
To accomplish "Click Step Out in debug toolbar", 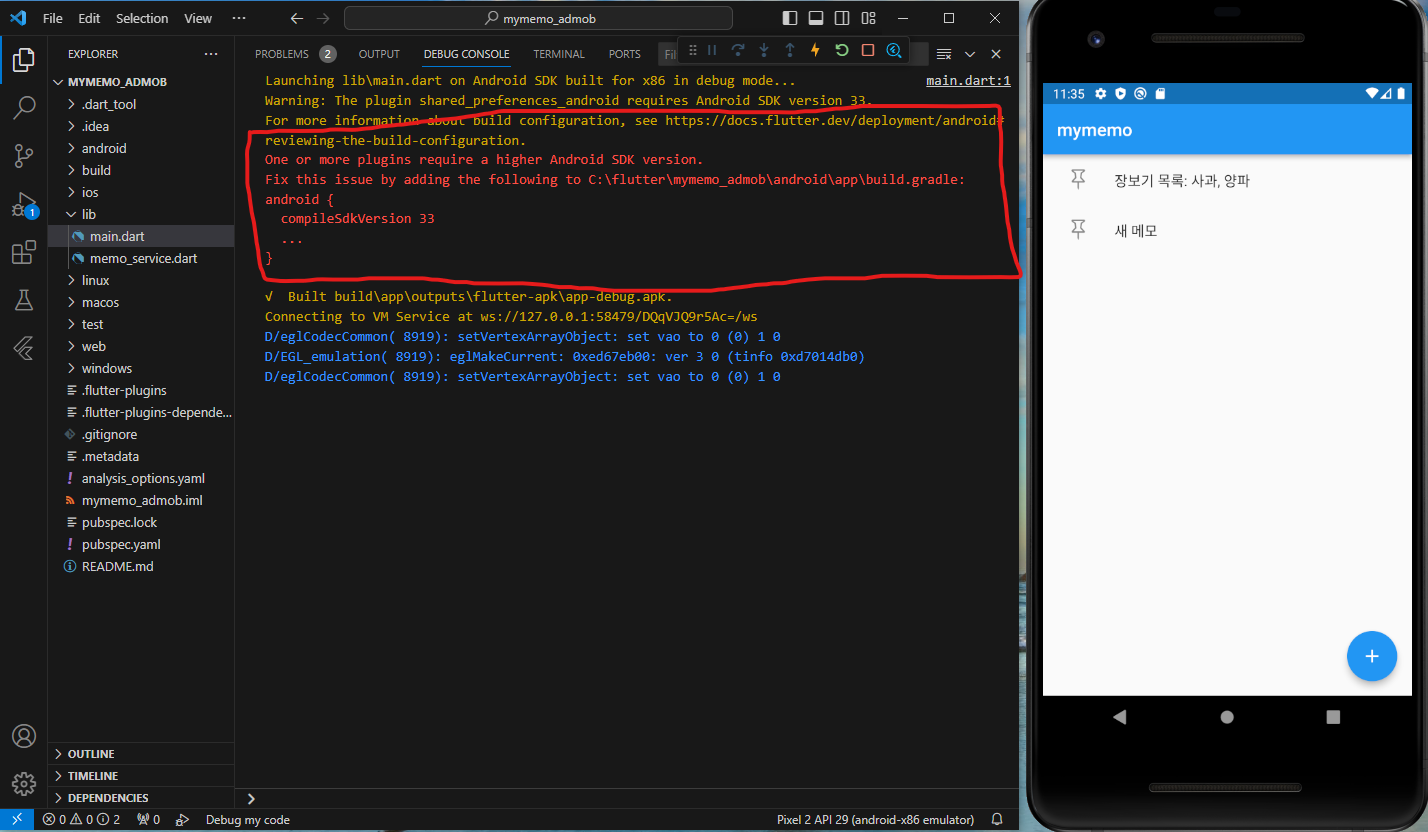I will click(790, 50).
